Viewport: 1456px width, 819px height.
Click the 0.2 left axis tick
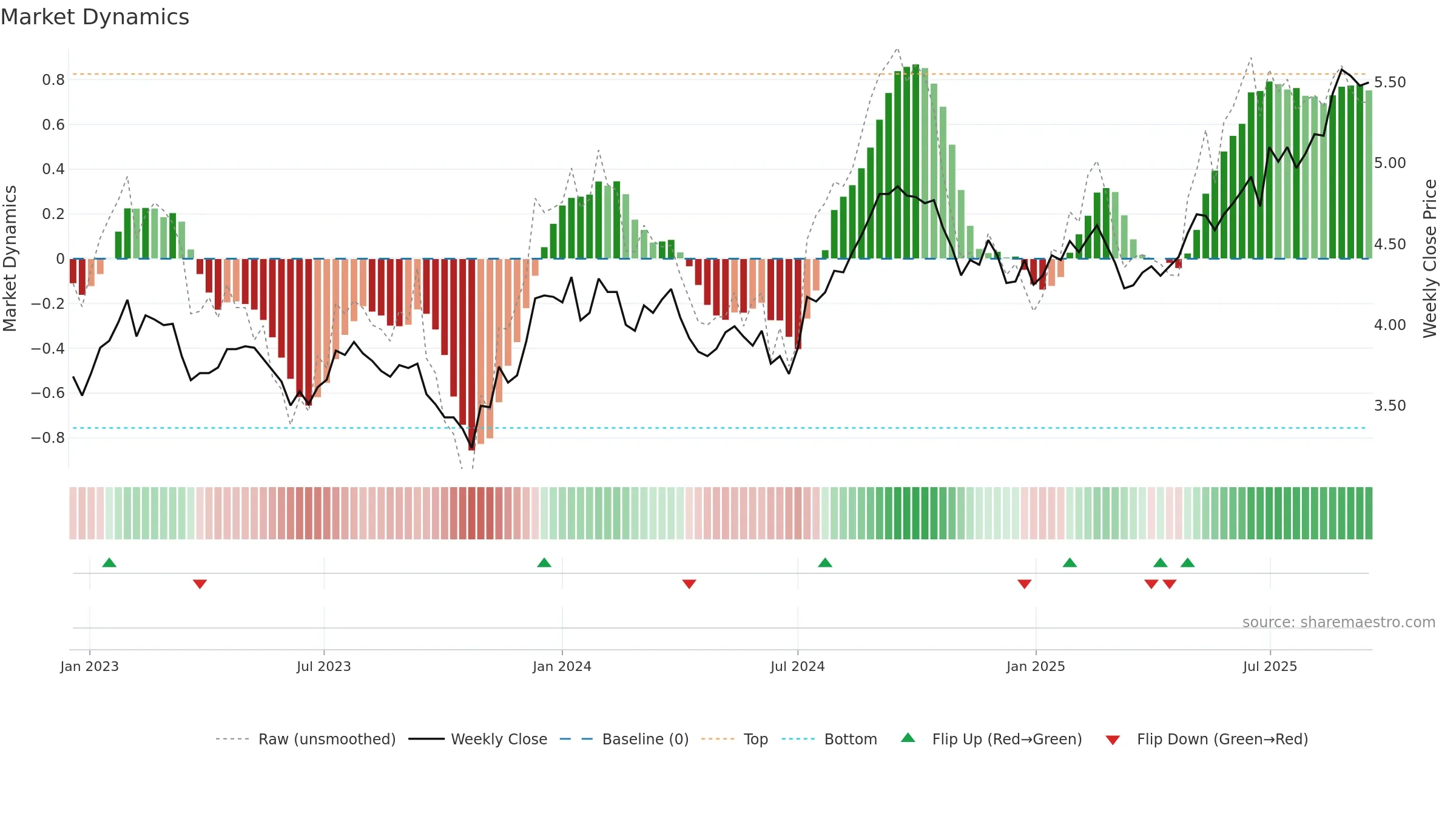(53, 214)
